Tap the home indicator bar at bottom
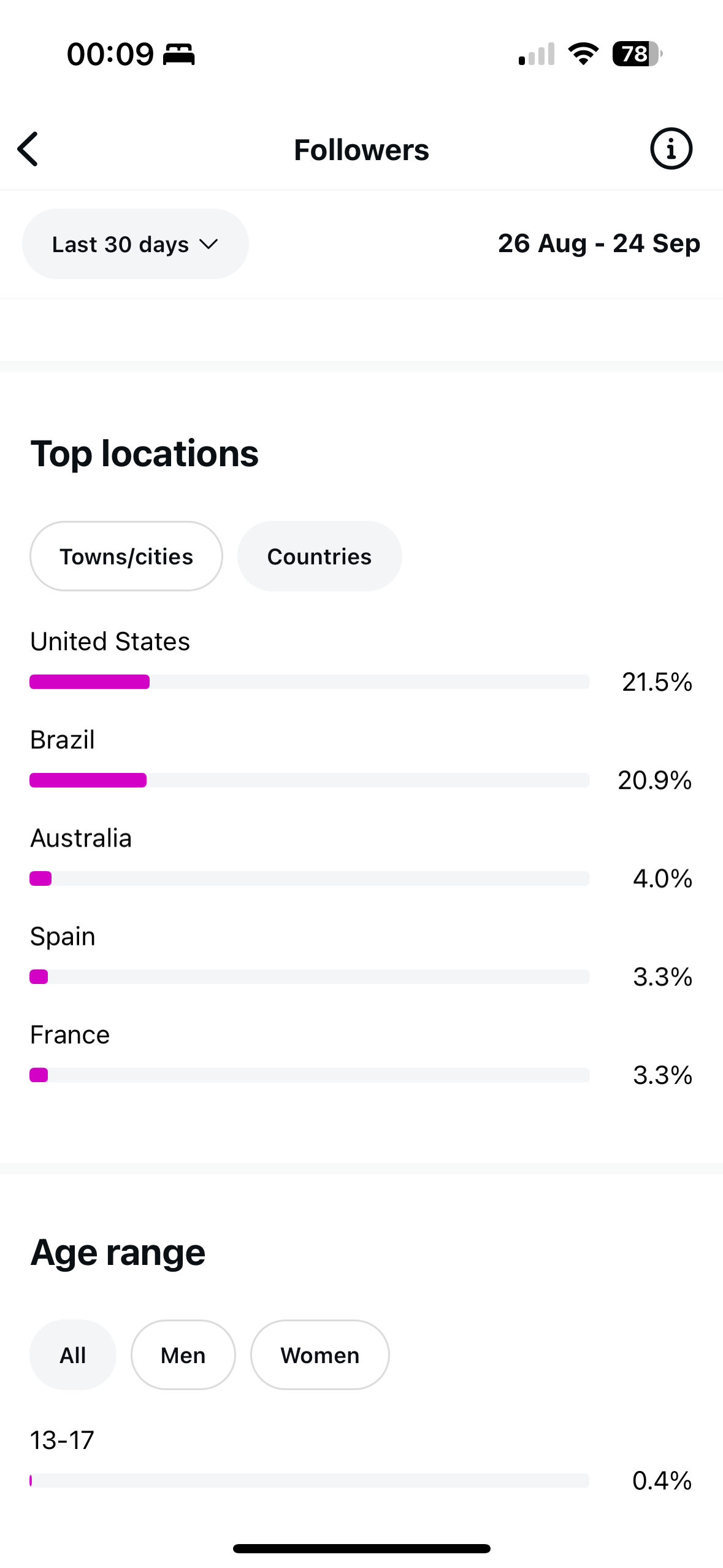This screenshot has width=723, height=1568. (362, 1548)
